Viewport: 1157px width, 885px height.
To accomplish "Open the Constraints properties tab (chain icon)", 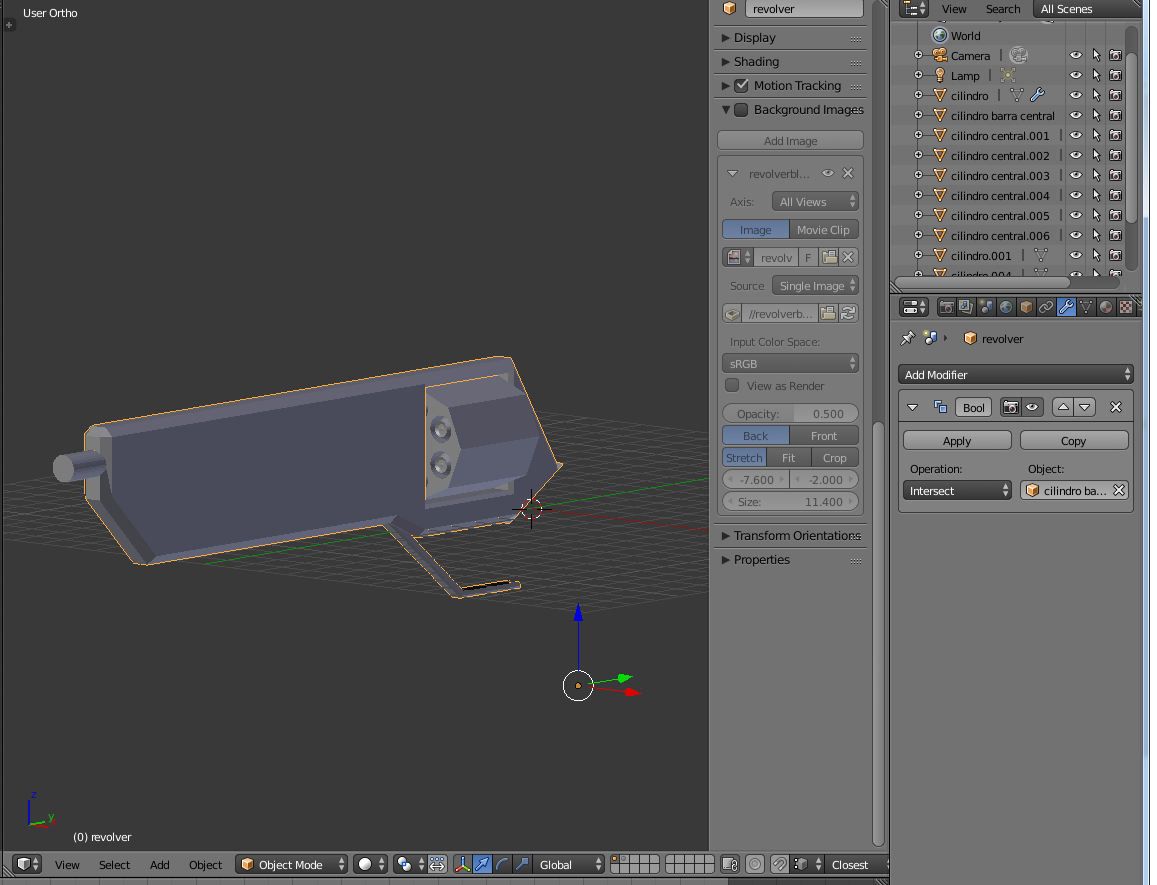I will pyautogui.click(x=1046, y=307).
